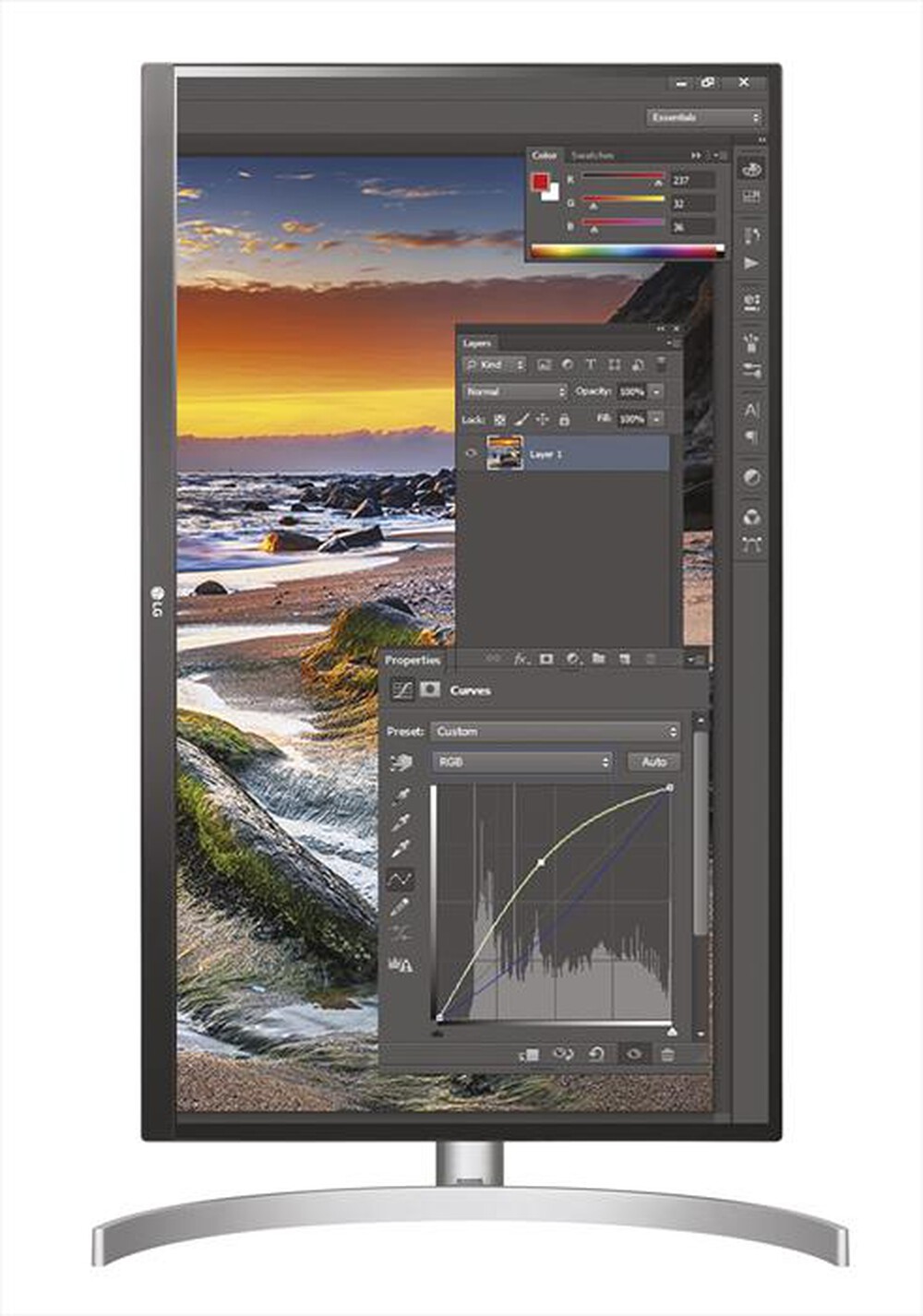Open the Color panel options menu

718,155
